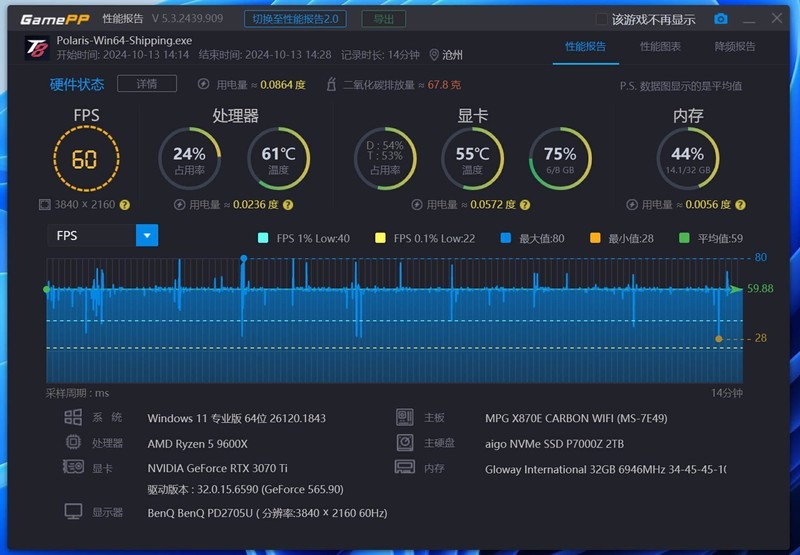The height and width of the screenshot is (555, 800).
Task: Click the GamePP logo
Action: click(55, 19)
